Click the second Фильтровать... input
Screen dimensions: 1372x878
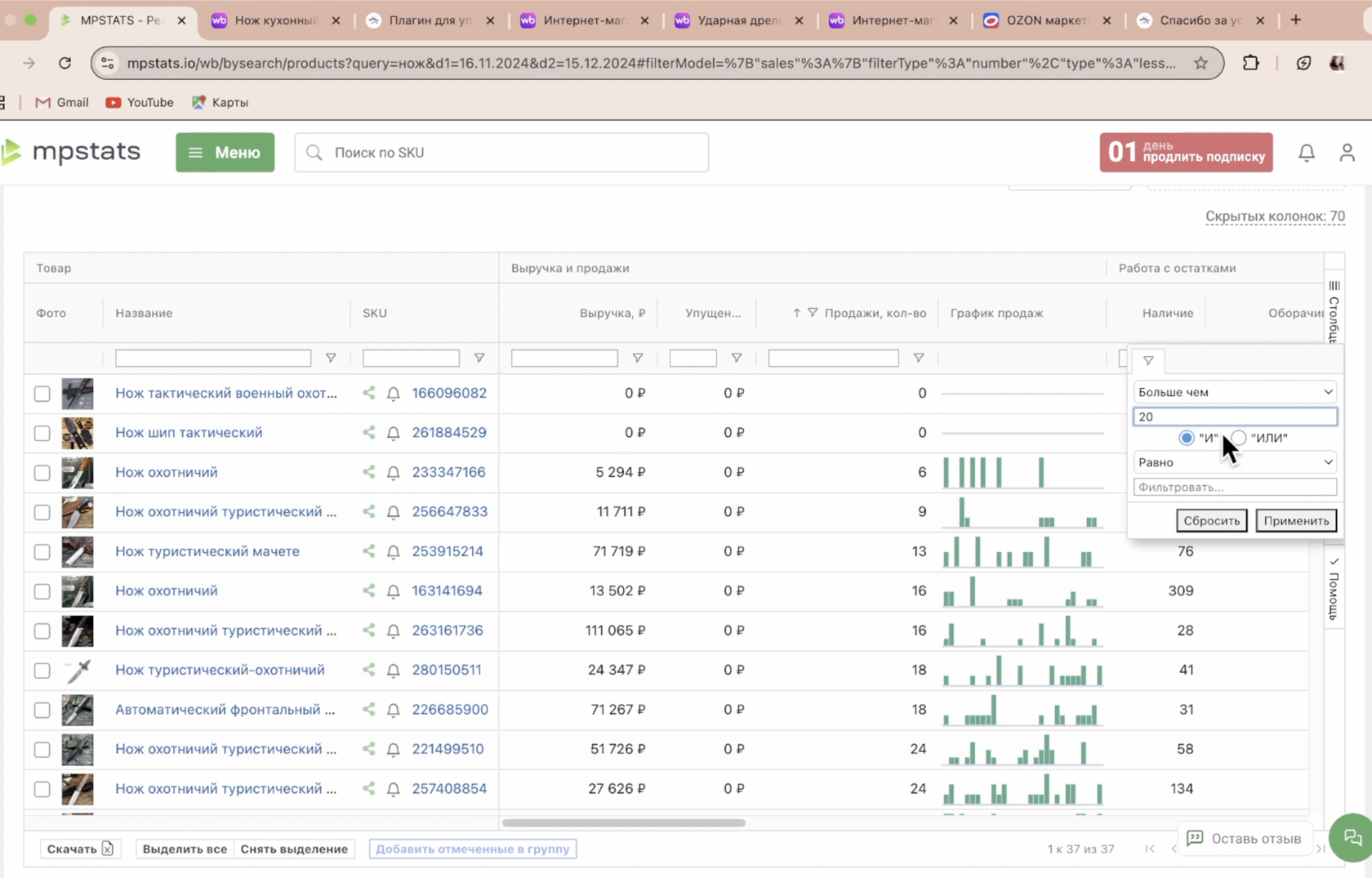point(1235,487)
